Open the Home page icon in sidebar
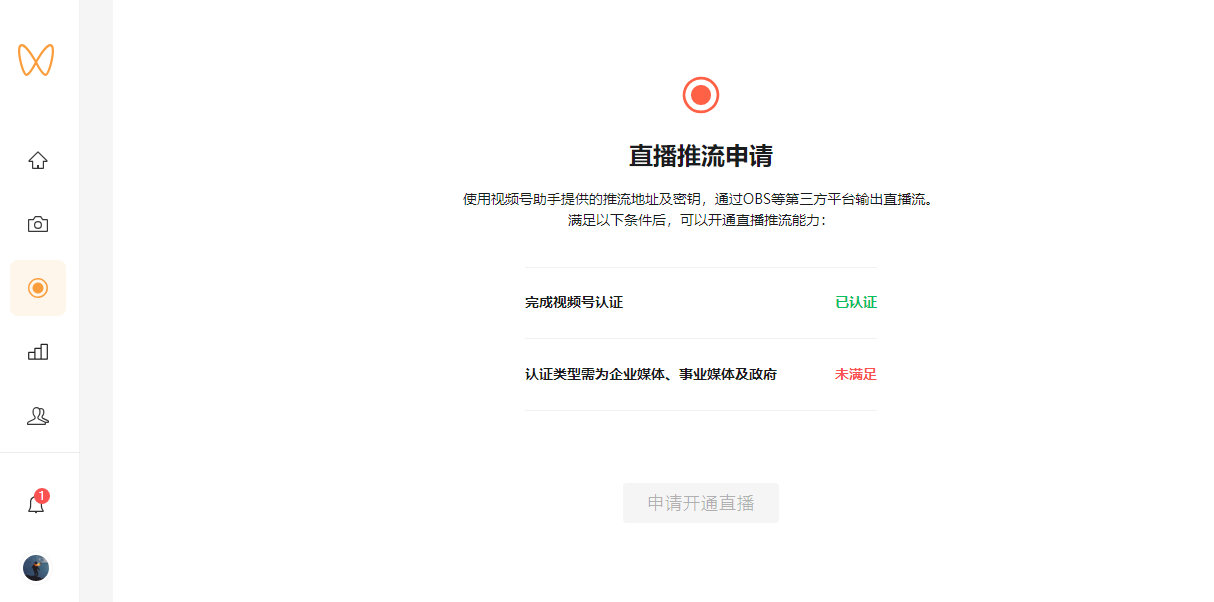 pyautogui.click(x=38, y=160)
